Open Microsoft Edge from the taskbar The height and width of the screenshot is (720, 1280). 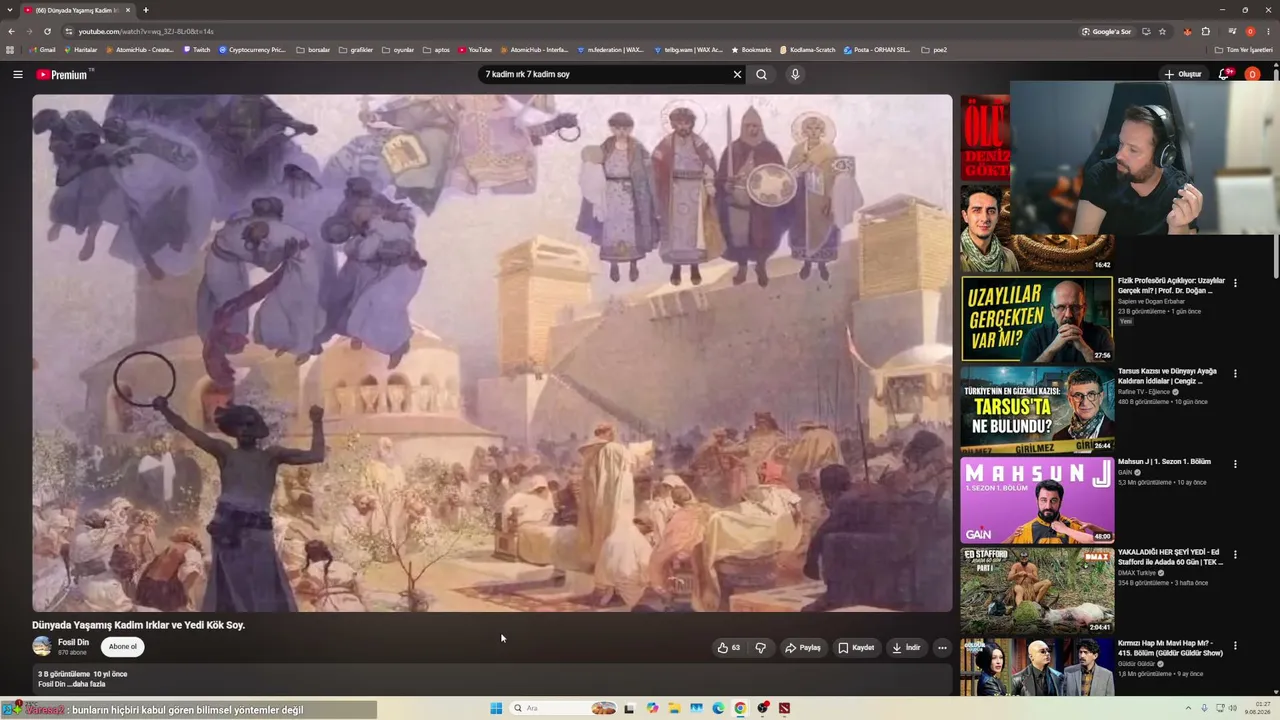coord(718,708)
